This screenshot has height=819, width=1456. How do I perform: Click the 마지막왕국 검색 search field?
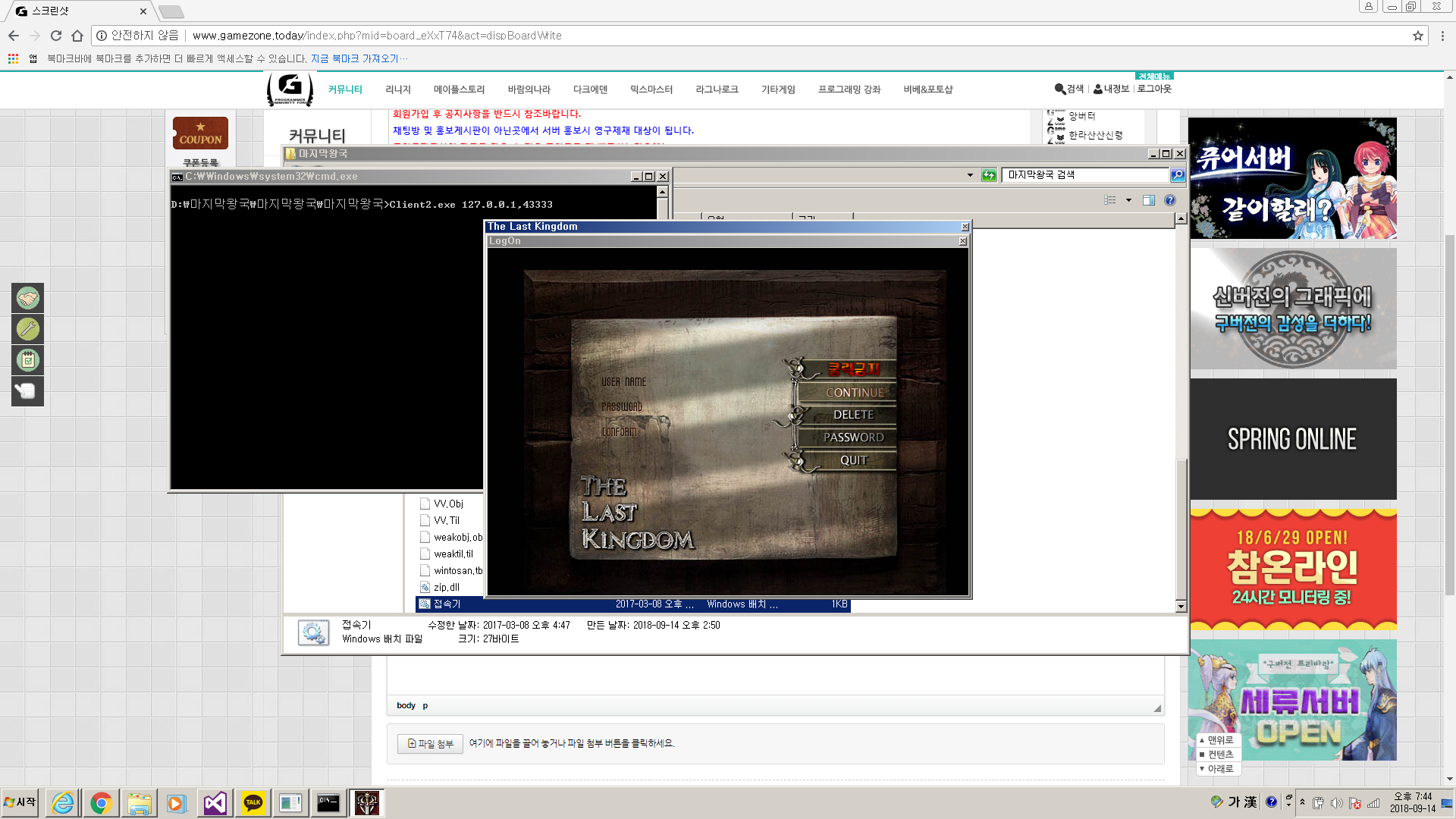1084,175
